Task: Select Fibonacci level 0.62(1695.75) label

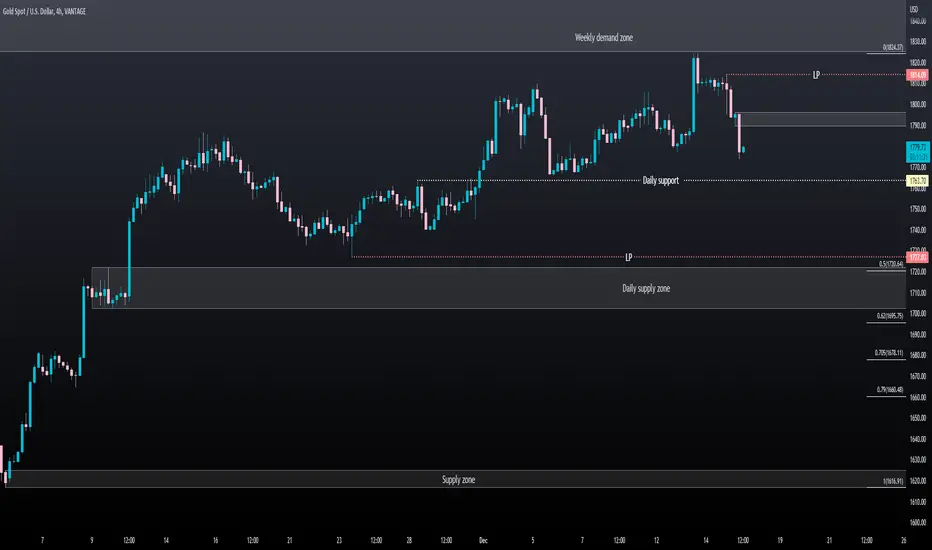Action: [x=890, y=316]
